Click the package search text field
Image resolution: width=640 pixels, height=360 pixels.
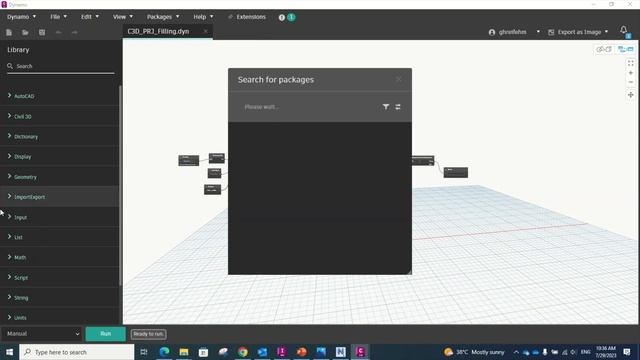308,107
